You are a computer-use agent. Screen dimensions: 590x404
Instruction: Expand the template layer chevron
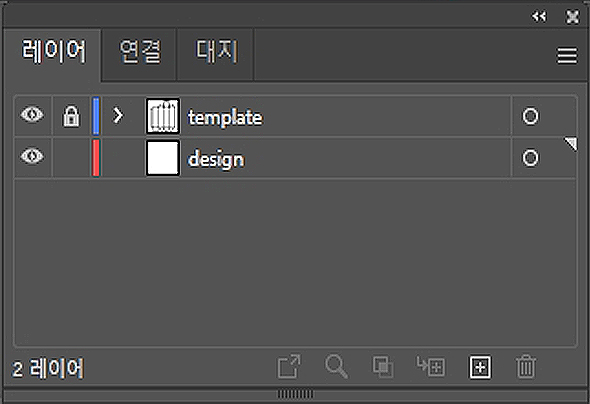(118, 115)
